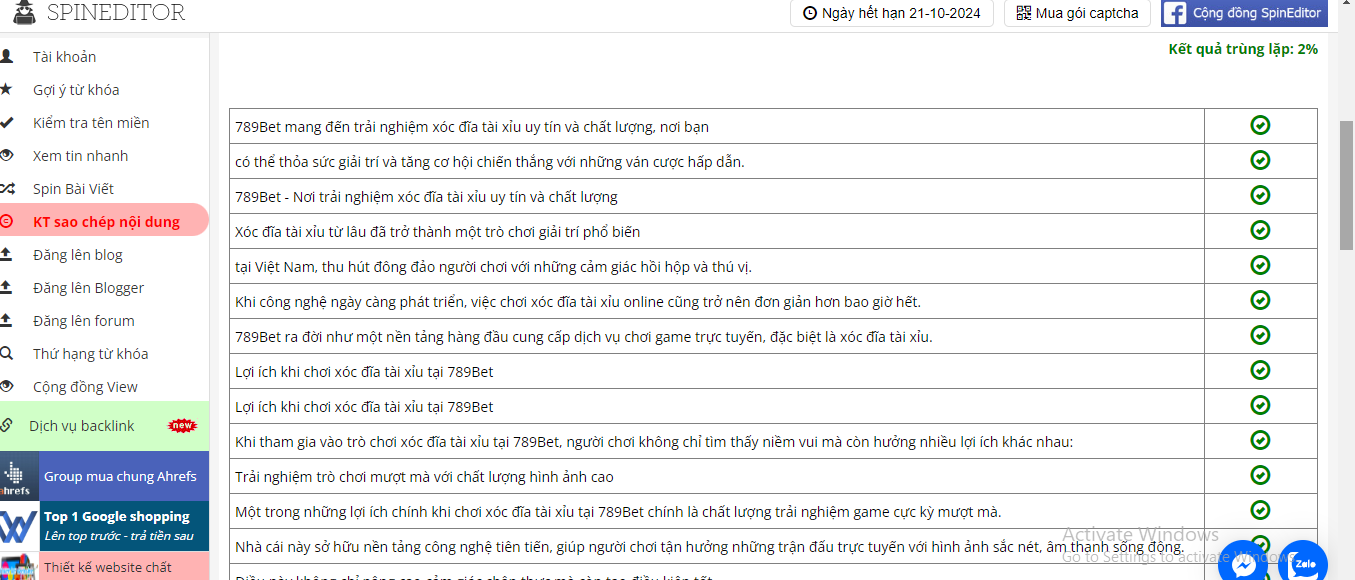Open Dịch vụ backlink link
The height and width of the screenshot is (580, 1355).
coord(81,426)
